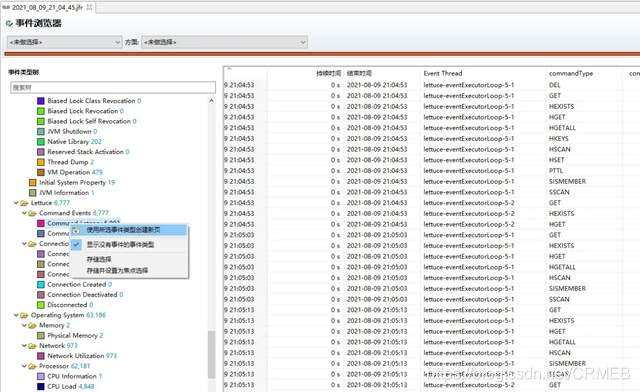This screenshot has width=640, height=392.
Task: Click the Memory folder icon
Action: 33,325
